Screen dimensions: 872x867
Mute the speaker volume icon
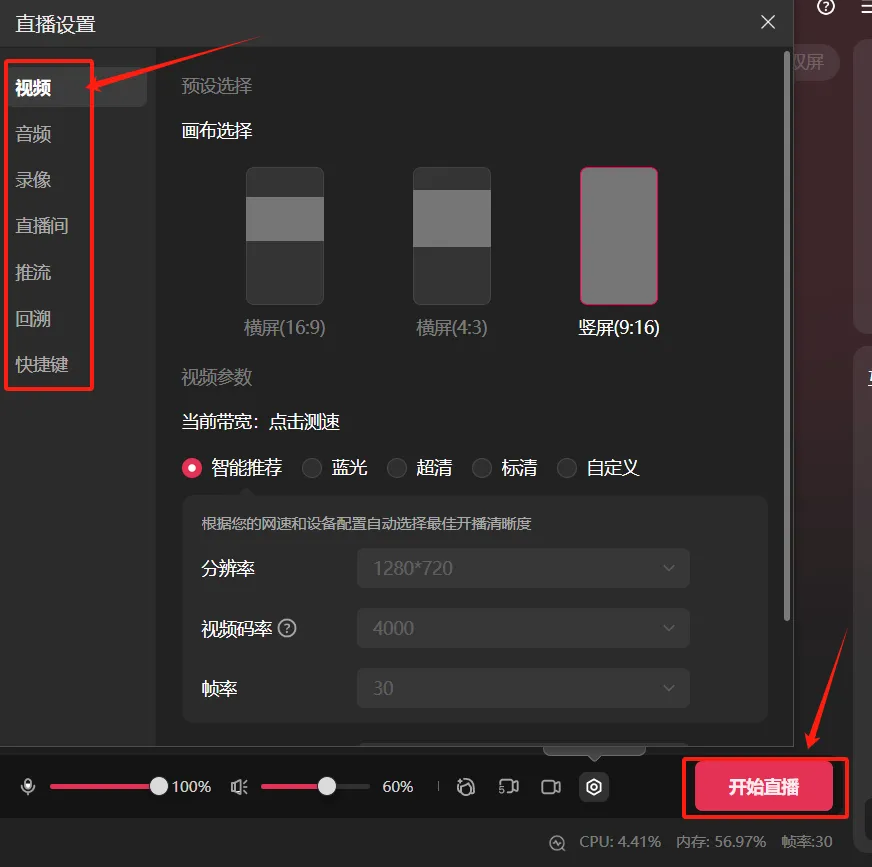tap(239, 786)
